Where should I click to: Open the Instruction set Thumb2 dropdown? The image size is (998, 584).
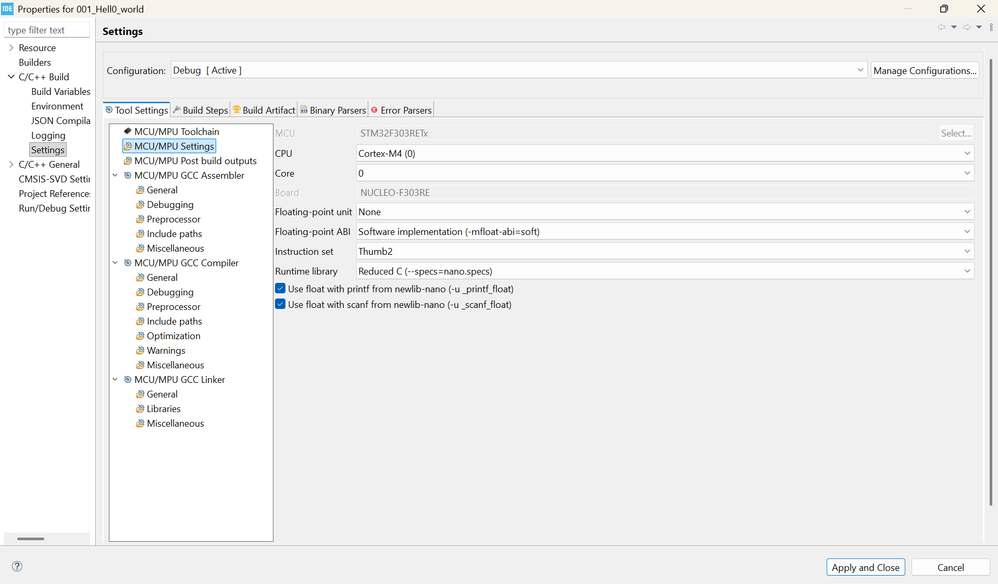point(664,251)
